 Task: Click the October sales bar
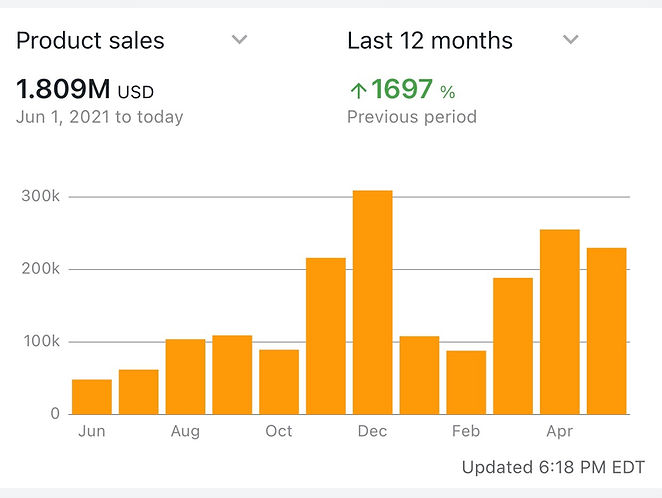[x=279, y=382]
